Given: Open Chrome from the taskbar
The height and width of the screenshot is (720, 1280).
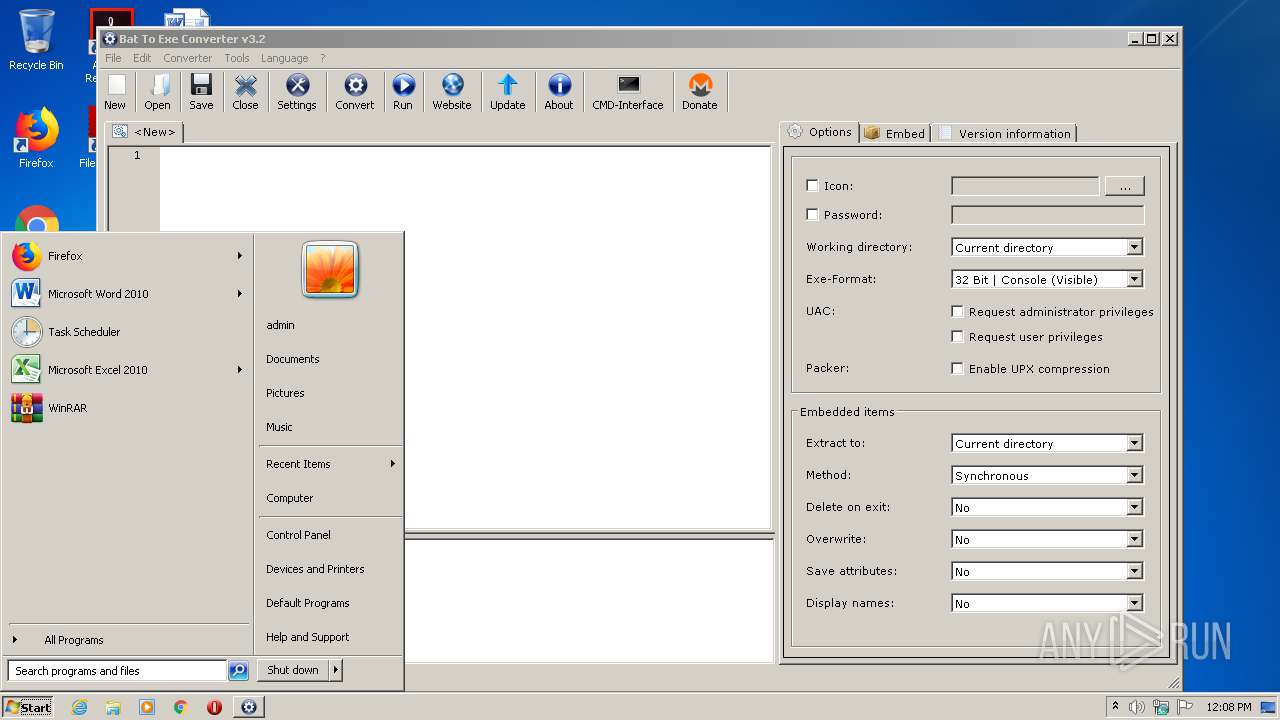Looking at the screenshot, I should tap(181, 707).
